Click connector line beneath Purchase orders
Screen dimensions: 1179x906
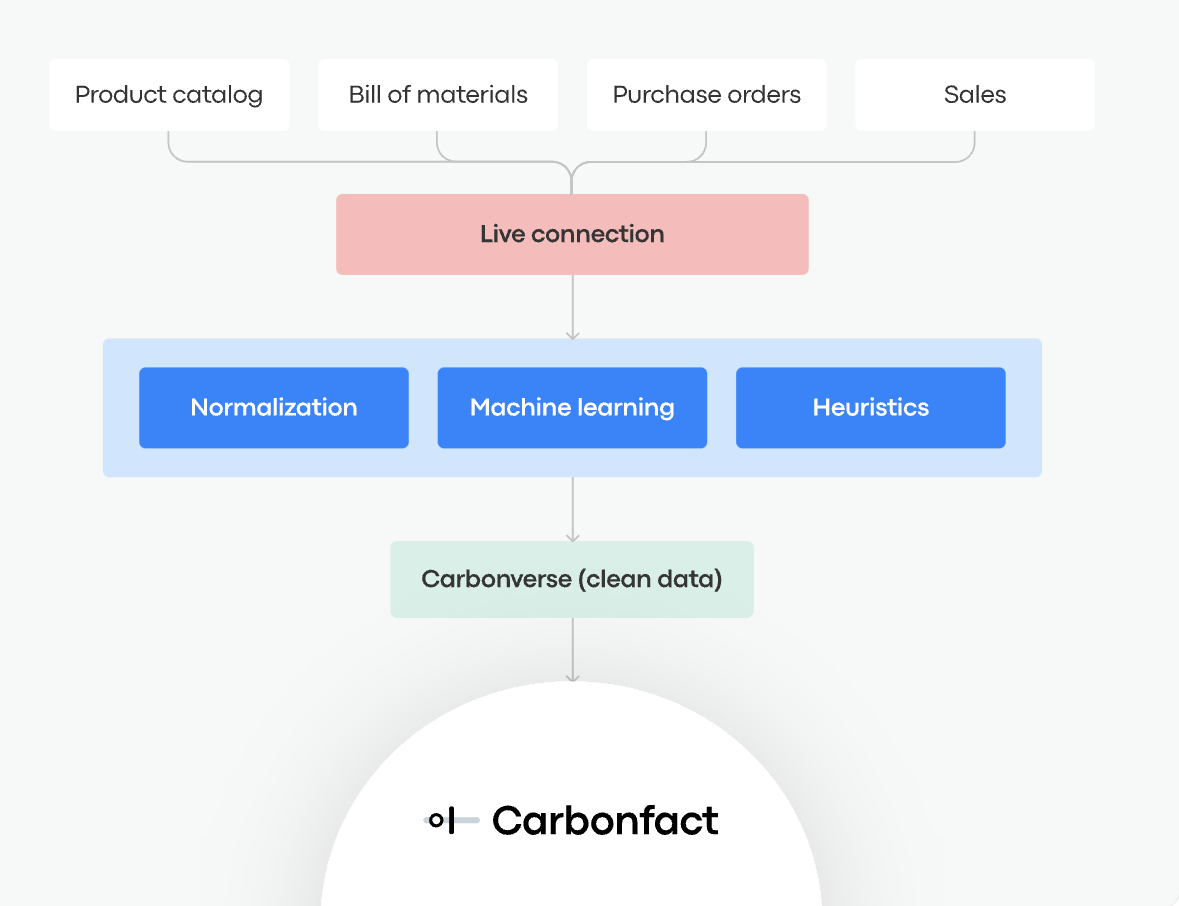pyautogui.click(x=706, y=145)
